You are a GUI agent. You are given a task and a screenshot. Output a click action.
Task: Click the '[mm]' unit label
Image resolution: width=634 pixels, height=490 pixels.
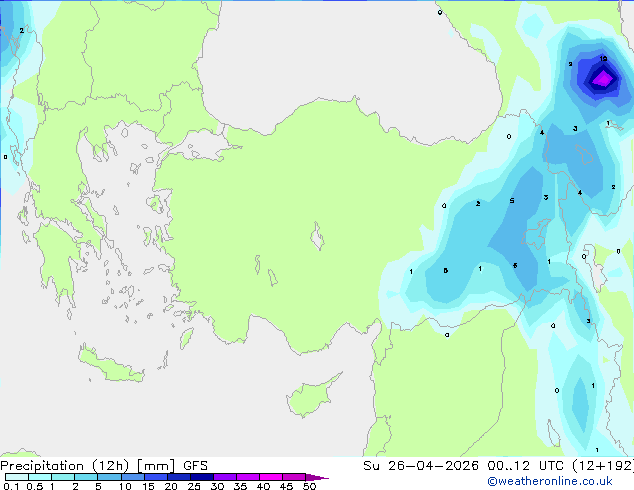pos(156,466)
